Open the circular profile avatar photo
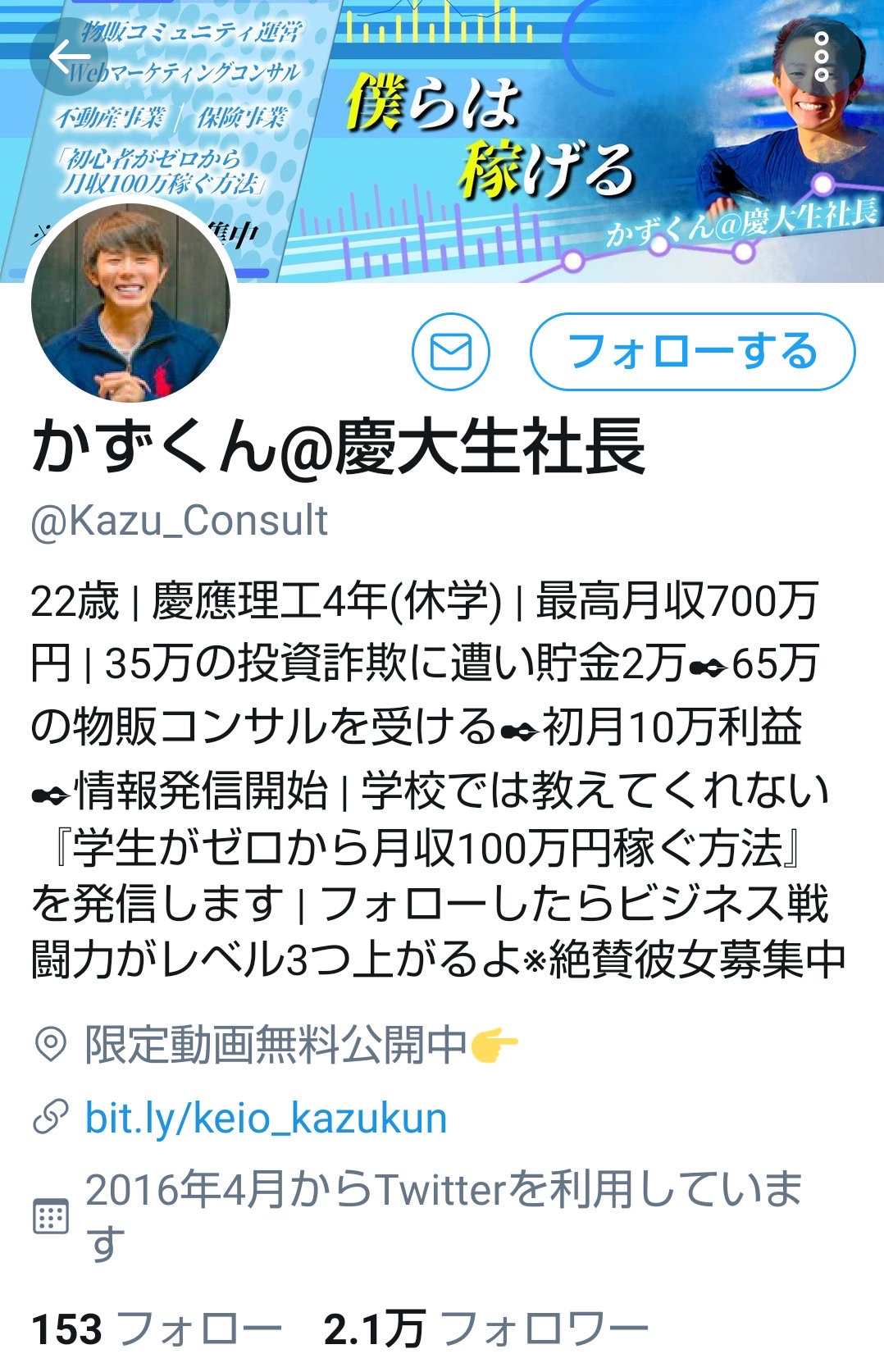Screen dimensions: 884x1372 pos(130,303)
